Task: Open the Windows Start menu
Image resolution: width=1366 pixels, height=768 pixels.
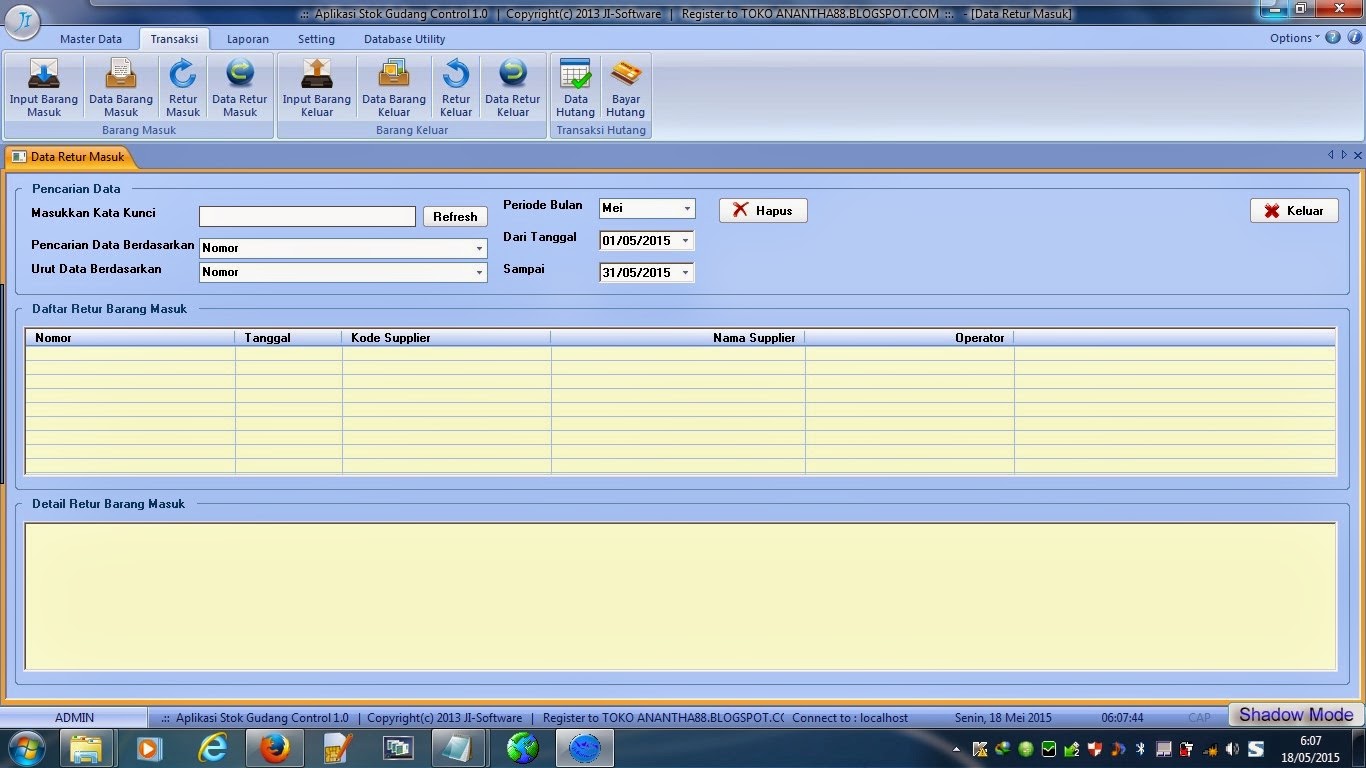Action: [x=26, y=748]
